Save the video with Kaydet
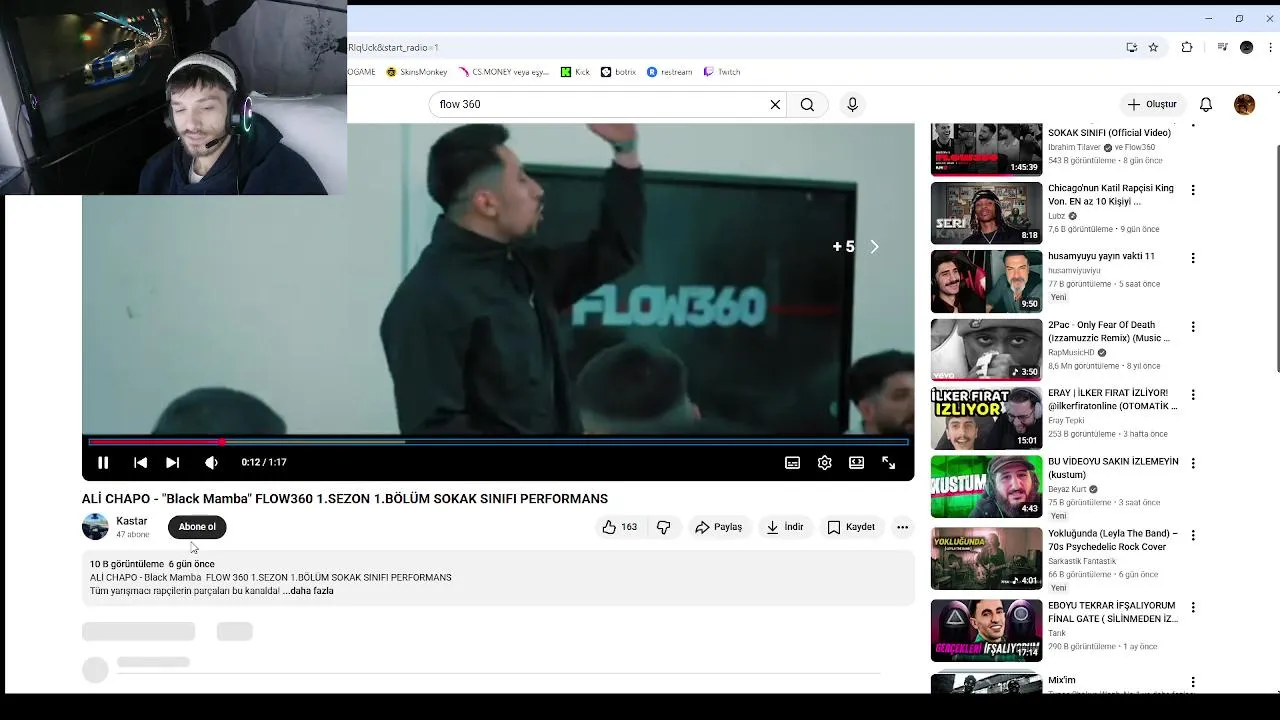 (851, 527)
